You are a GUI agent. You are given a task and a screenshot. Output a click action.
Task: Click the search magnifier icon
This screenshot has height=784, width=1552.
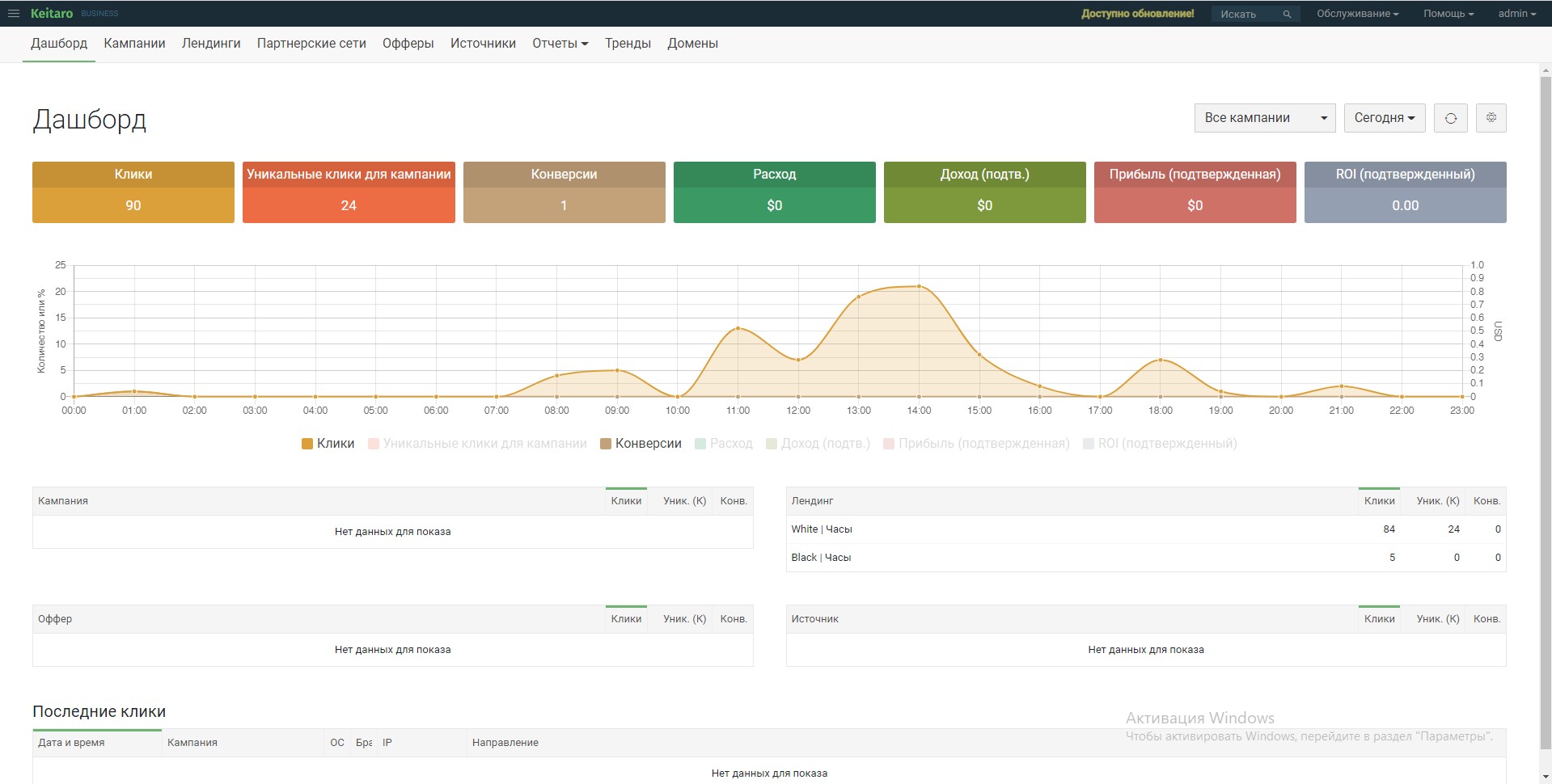pyautogui.click(x=1286, y=15)
